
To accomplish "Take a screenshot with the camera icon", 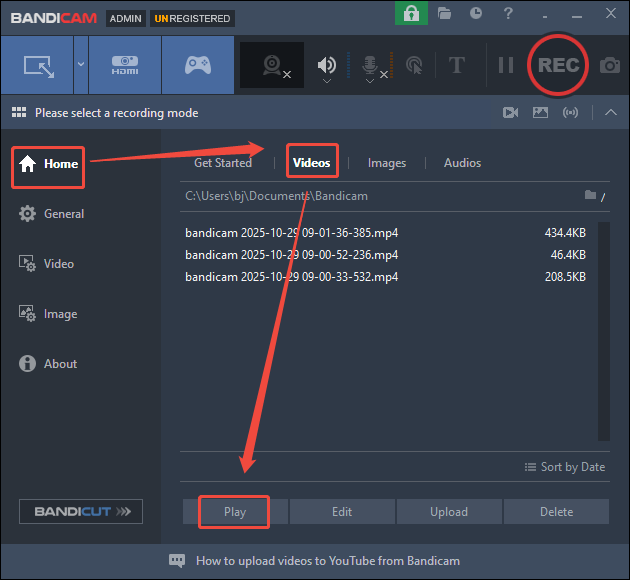I will coord(610,65).
